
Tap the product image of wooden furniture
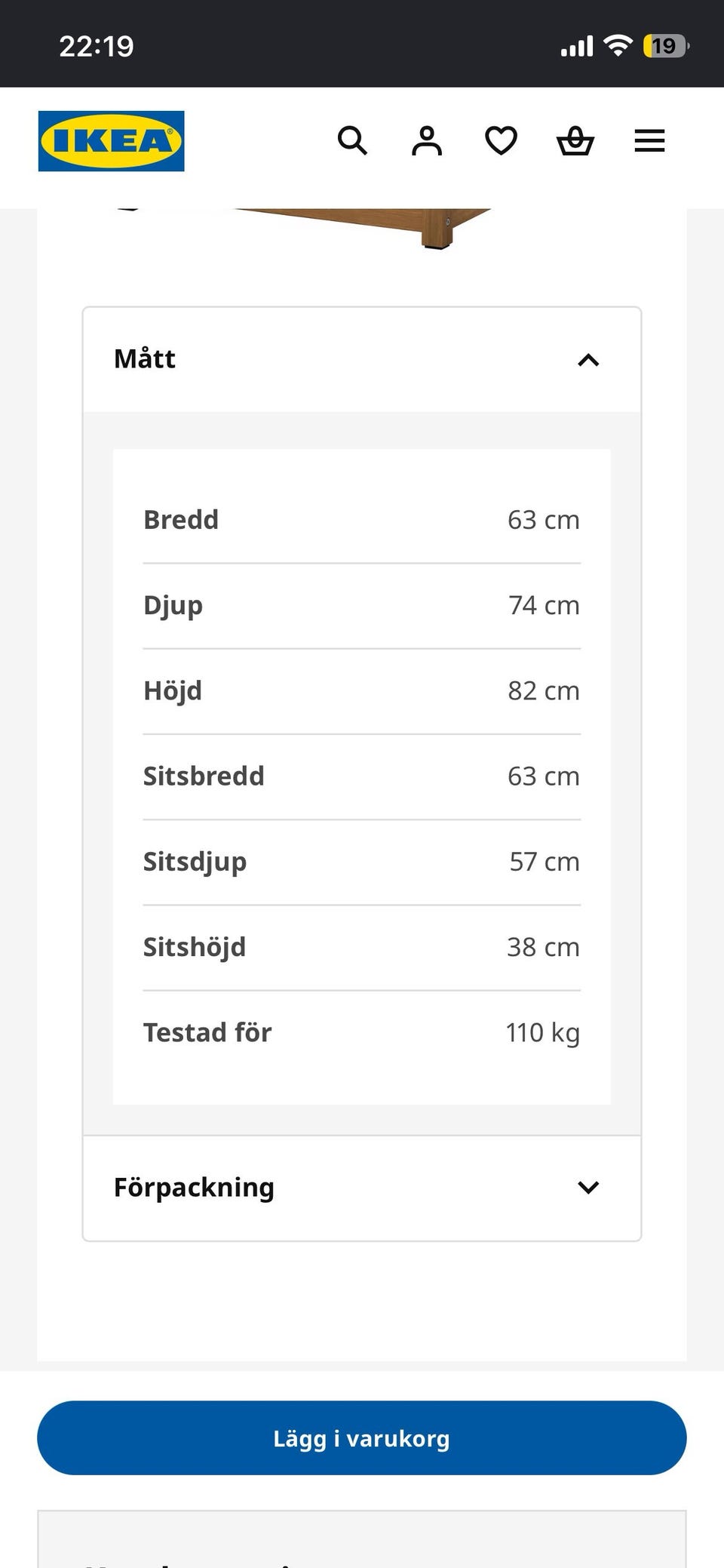[362, 228]
